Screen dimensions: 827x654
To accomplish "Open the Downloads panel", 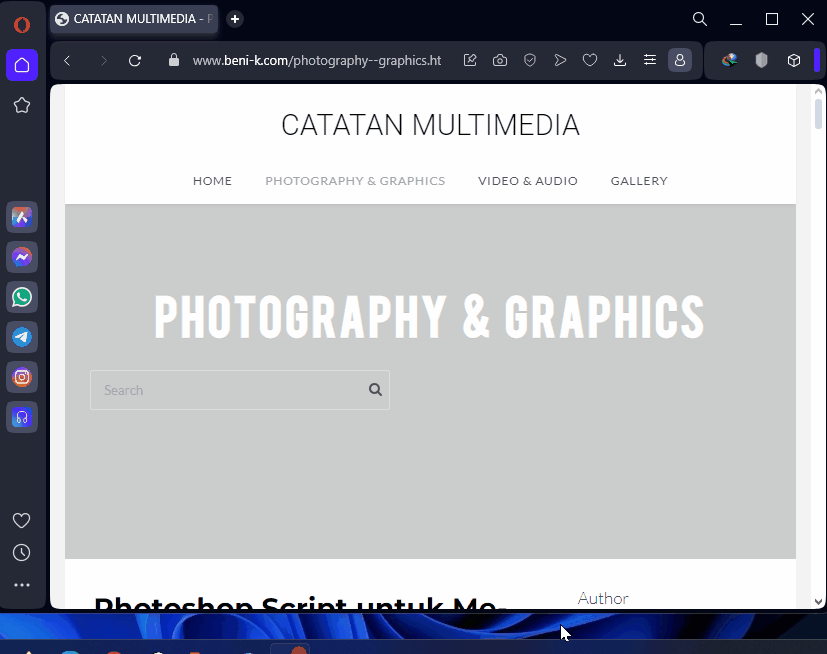I will pyautogui.click(x=620, y=60).
